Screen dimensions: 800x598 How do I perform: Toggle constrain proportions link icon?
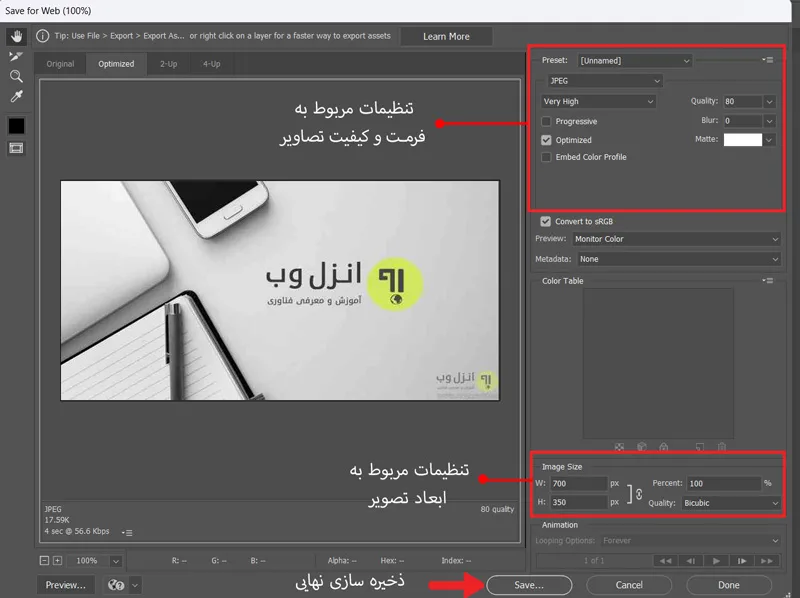click(x=638, y=493)
